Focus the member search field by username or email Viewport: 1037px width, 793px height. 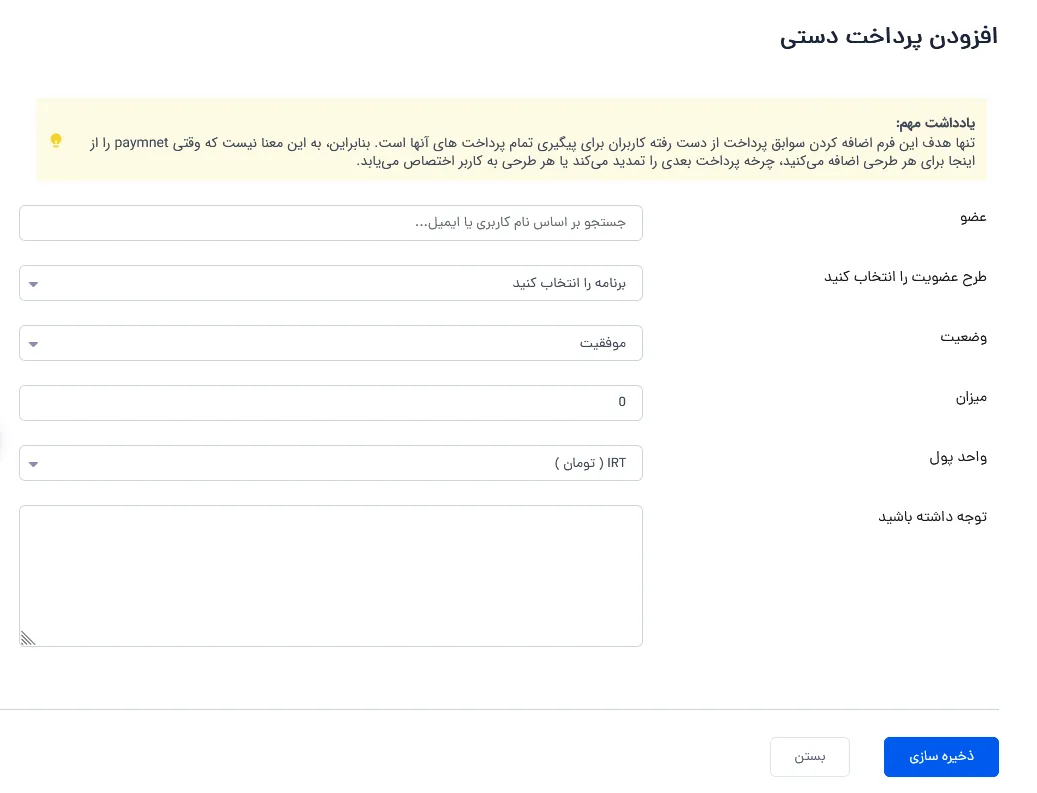[x=331, y=223]
